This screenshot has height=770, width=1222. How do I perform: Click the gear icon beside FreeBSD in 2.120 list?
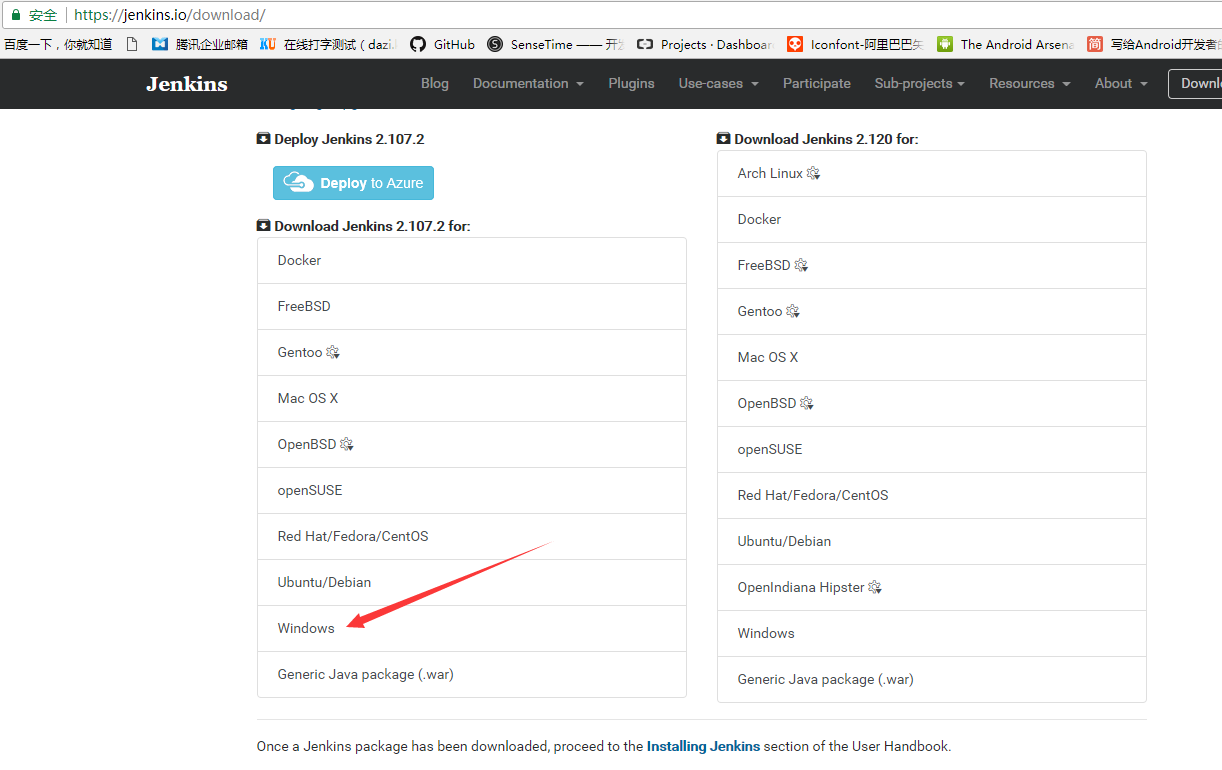801,265
